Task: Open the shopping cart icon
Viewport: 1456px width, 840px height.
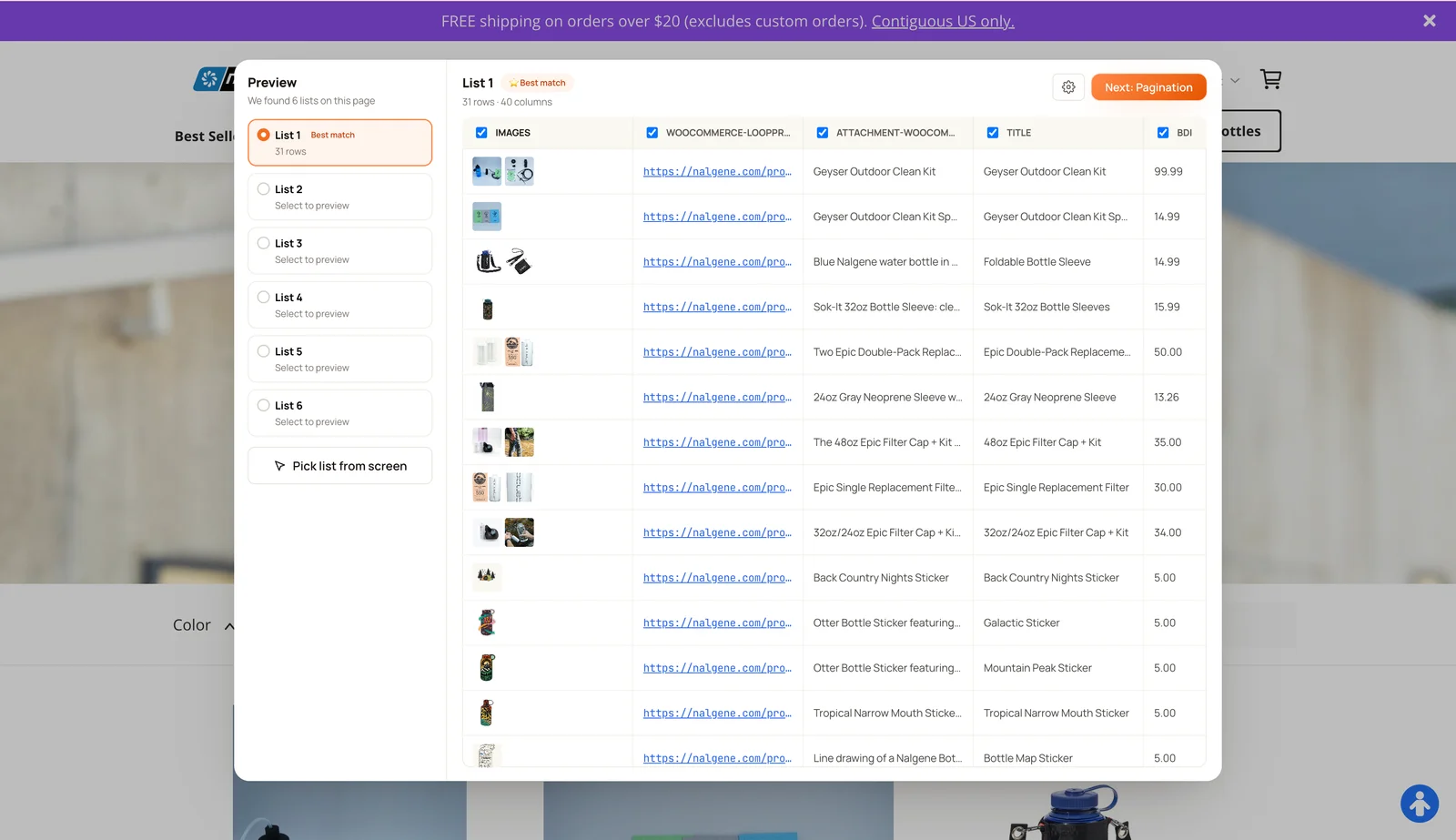Action: point(1270,80)
